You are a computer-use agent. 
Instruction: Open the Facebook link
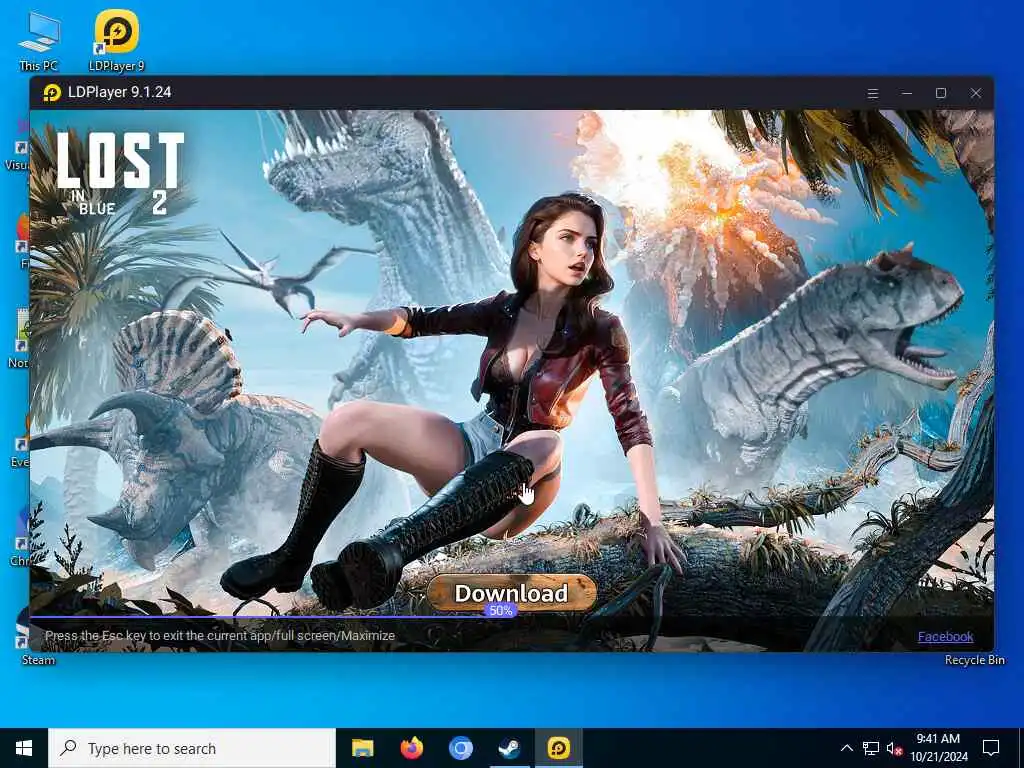[x=945, y=636]
